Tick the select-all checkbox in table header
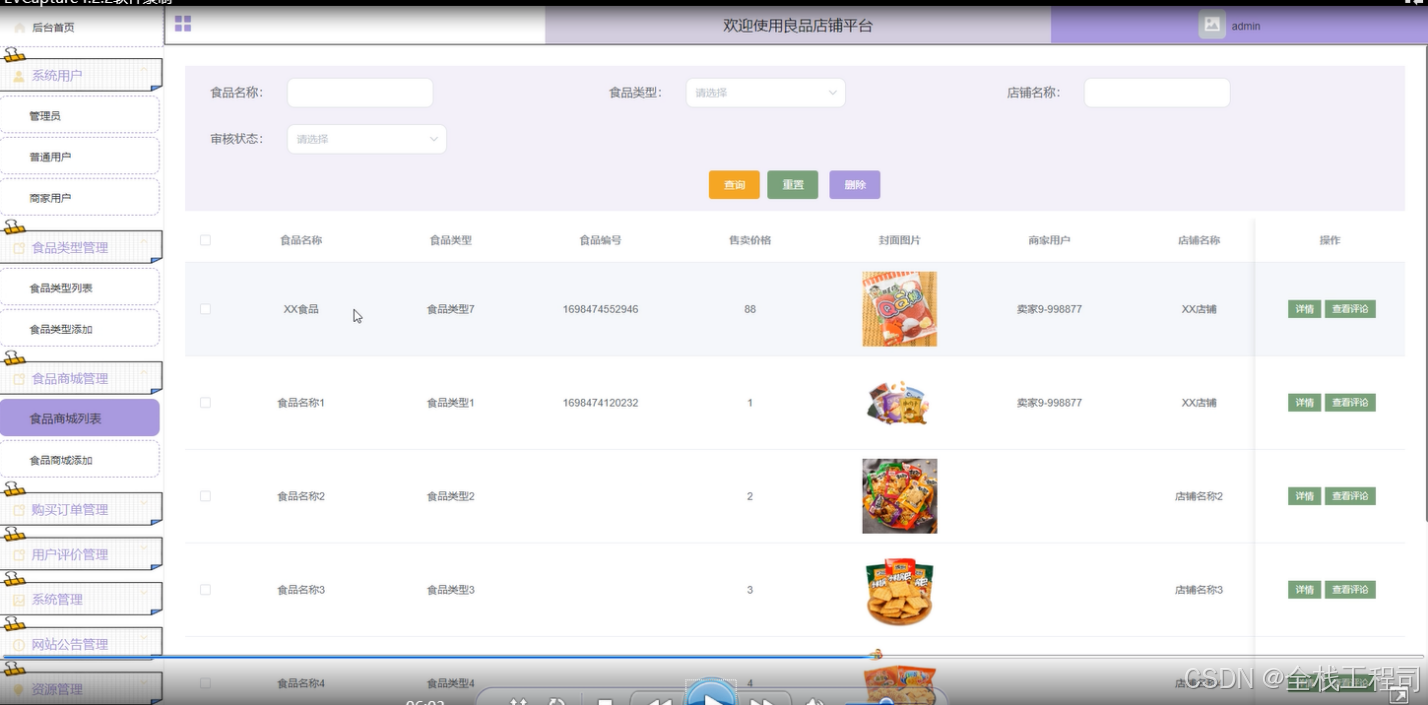 pos(205,240)
